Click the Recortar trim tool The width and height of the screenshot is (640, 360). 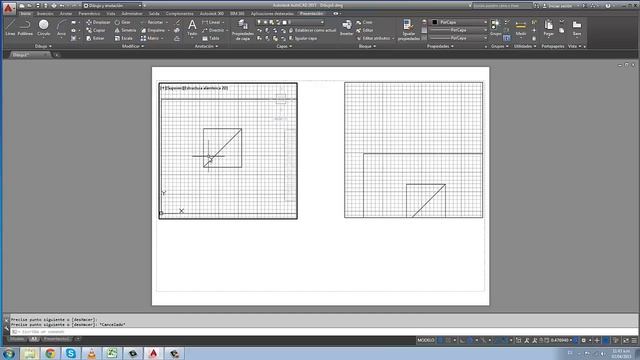(152, 22)
